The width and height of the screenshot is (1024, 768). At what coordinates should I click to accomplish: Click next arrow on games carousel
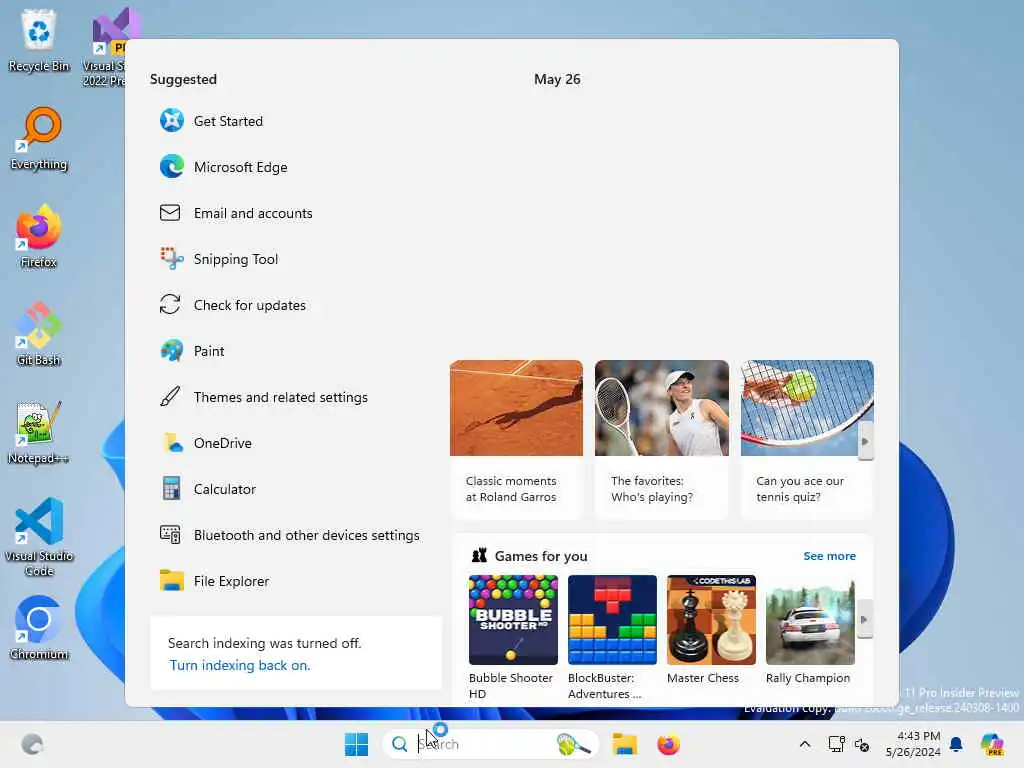(x=864, y=619)
